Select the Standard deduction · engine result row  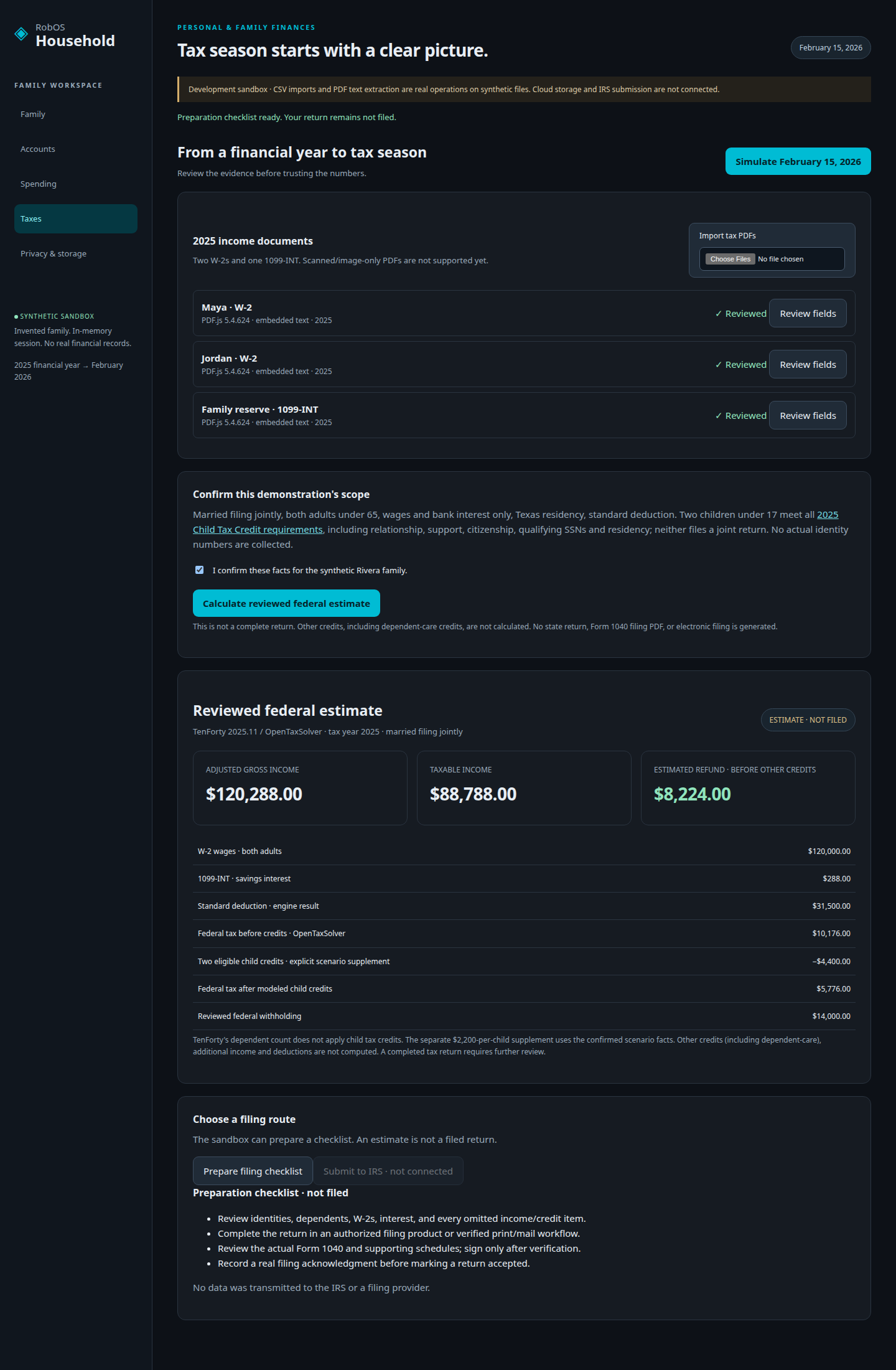tap(524, 906)
